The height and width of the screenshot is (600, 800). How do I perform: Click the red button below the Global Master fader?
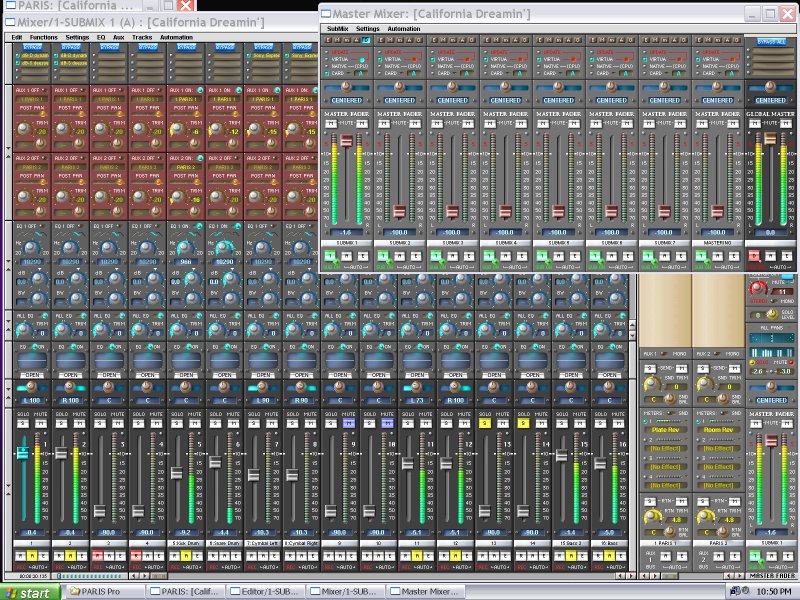pos(754,256)
